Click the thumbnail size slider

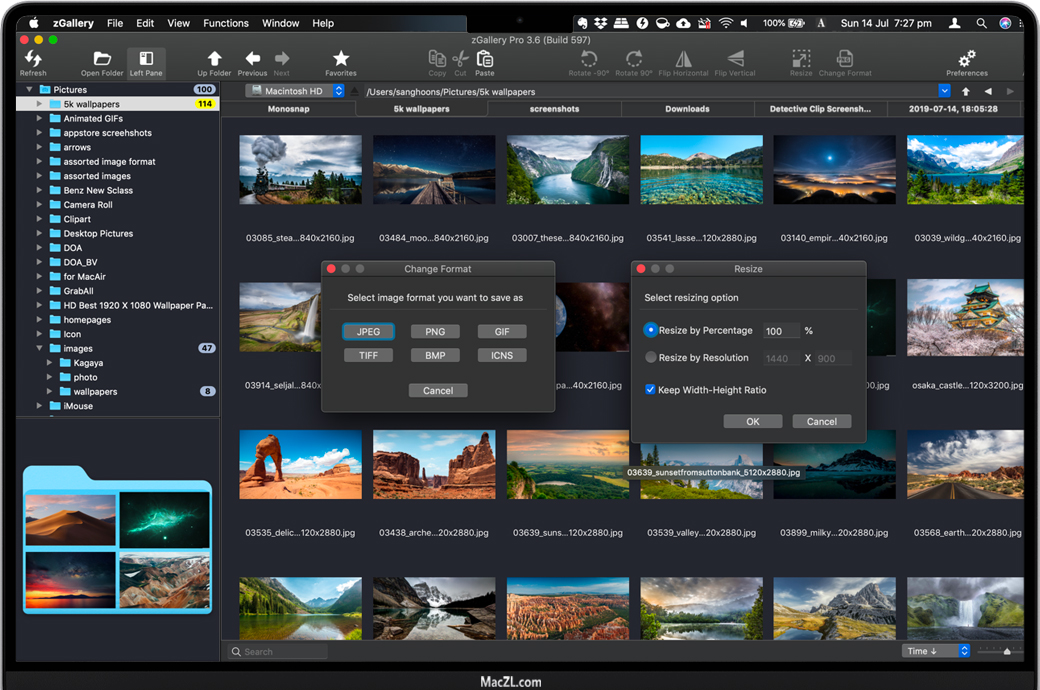1007,651
